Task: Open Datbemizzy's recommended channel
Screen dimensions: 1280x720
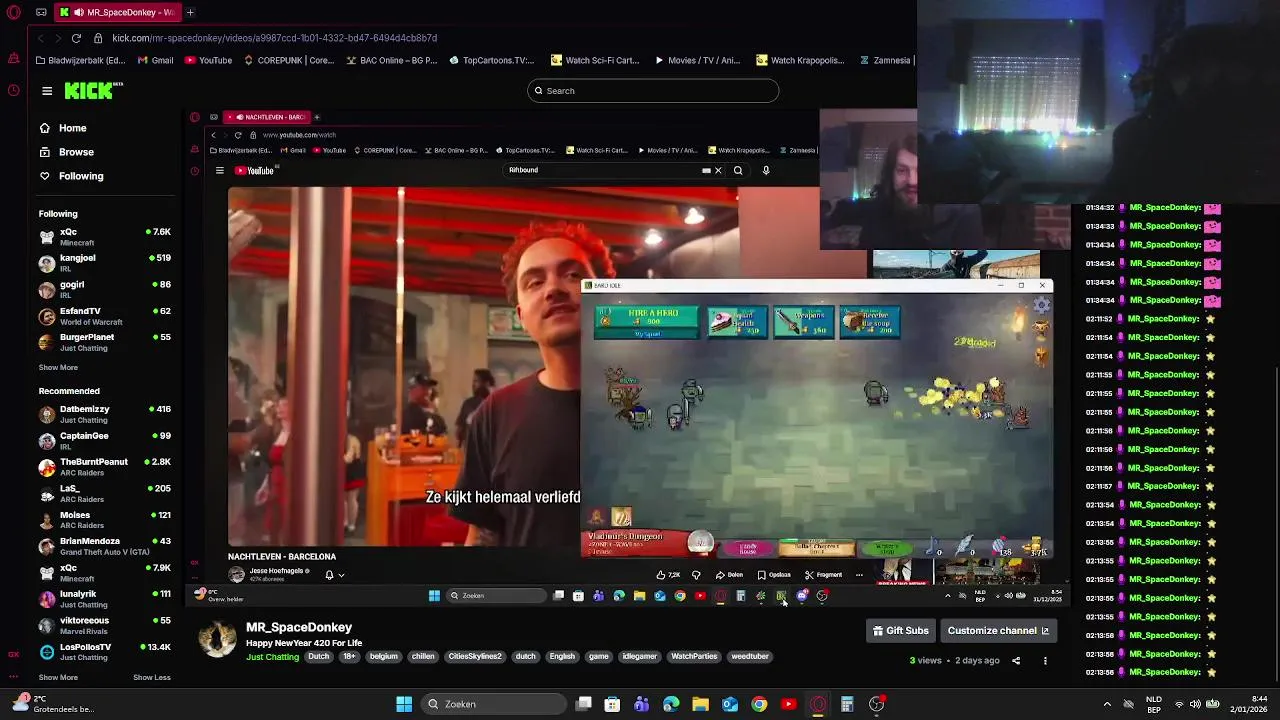Action: point(105,414)
